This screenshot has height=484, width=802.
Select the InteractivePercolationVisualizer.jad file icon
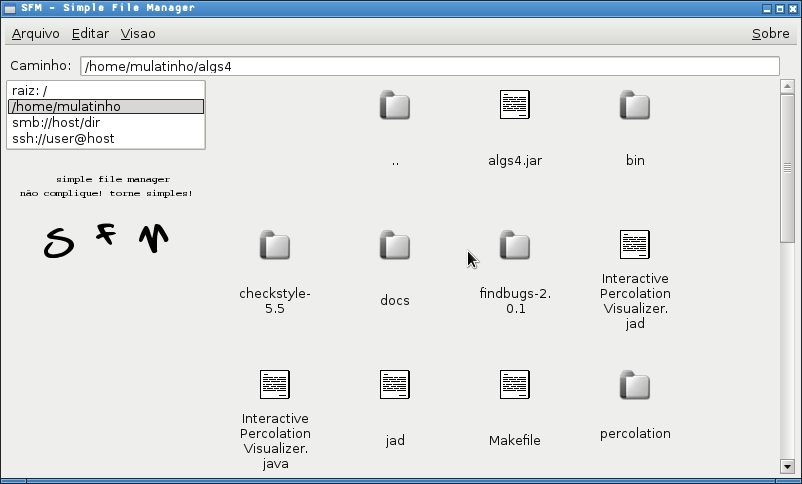[x=635, y=244]
